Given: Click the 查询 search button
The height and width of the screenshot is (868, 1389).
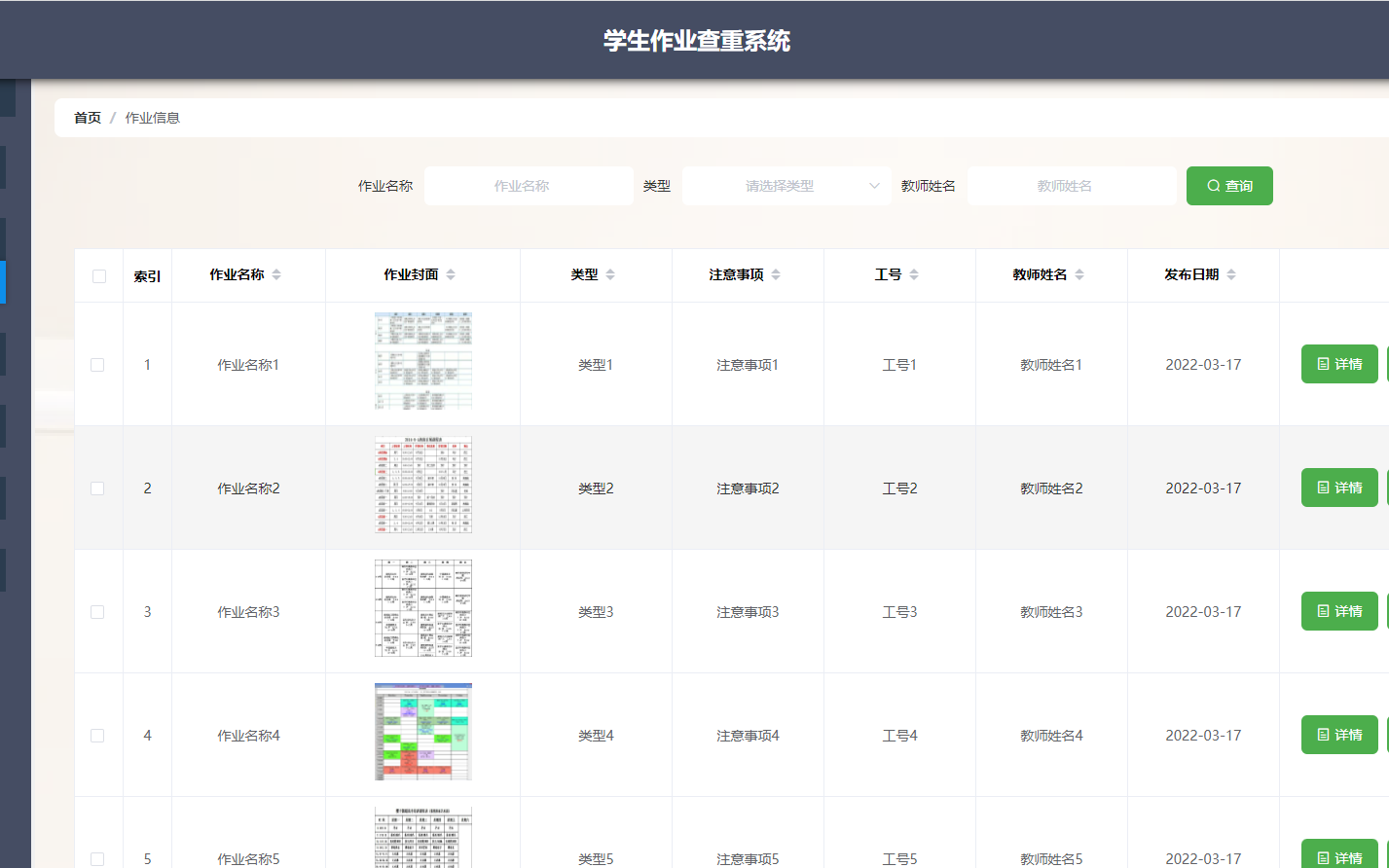Looking at the screenshot, I should (x=1229, y=186).
